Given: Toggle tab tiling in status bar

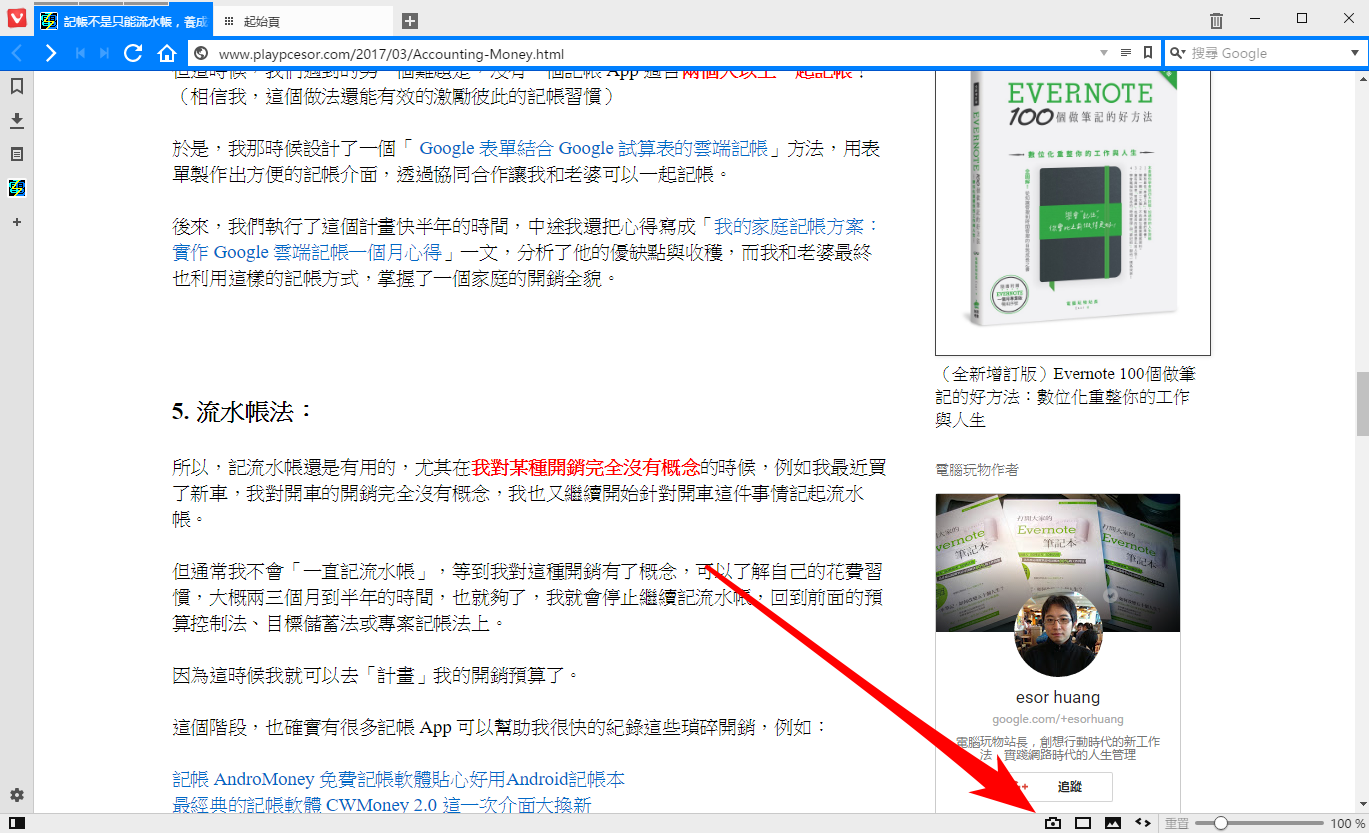Looking at the screenshot, I should pyautogui.click(x=1083, y=823).
